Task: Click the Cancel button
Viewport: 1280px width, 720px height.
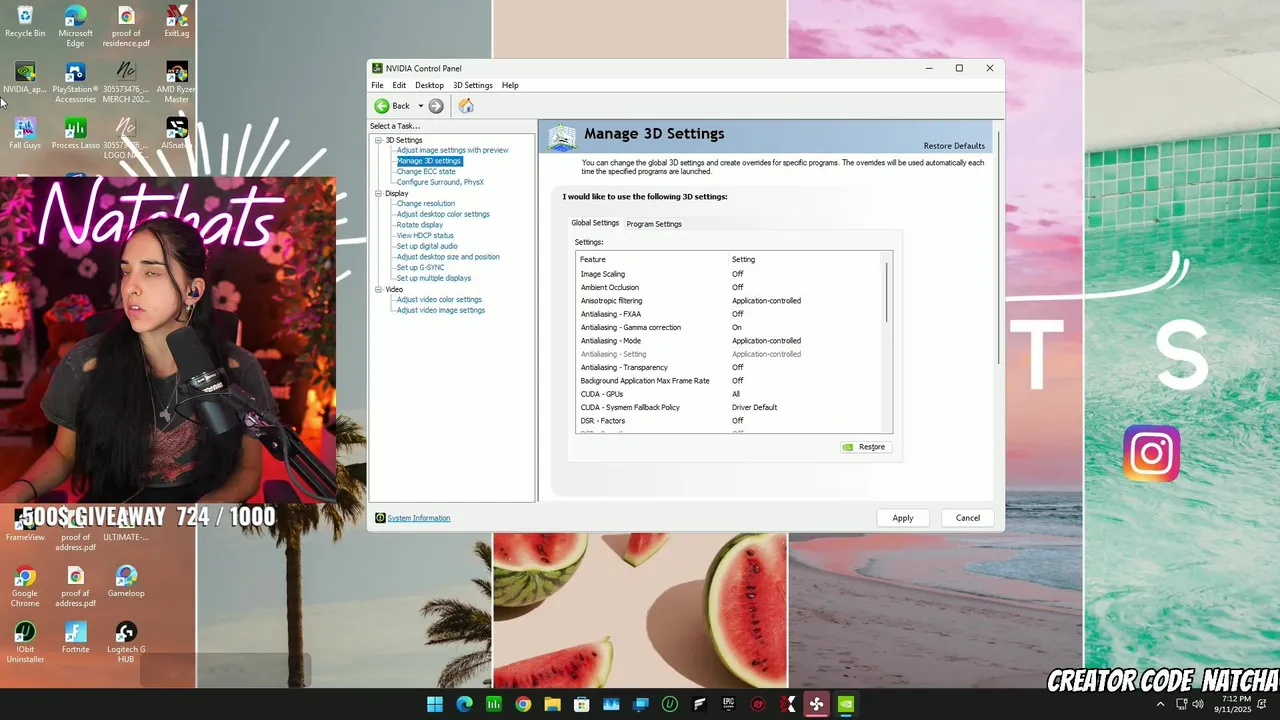Action: pos(968,518)
